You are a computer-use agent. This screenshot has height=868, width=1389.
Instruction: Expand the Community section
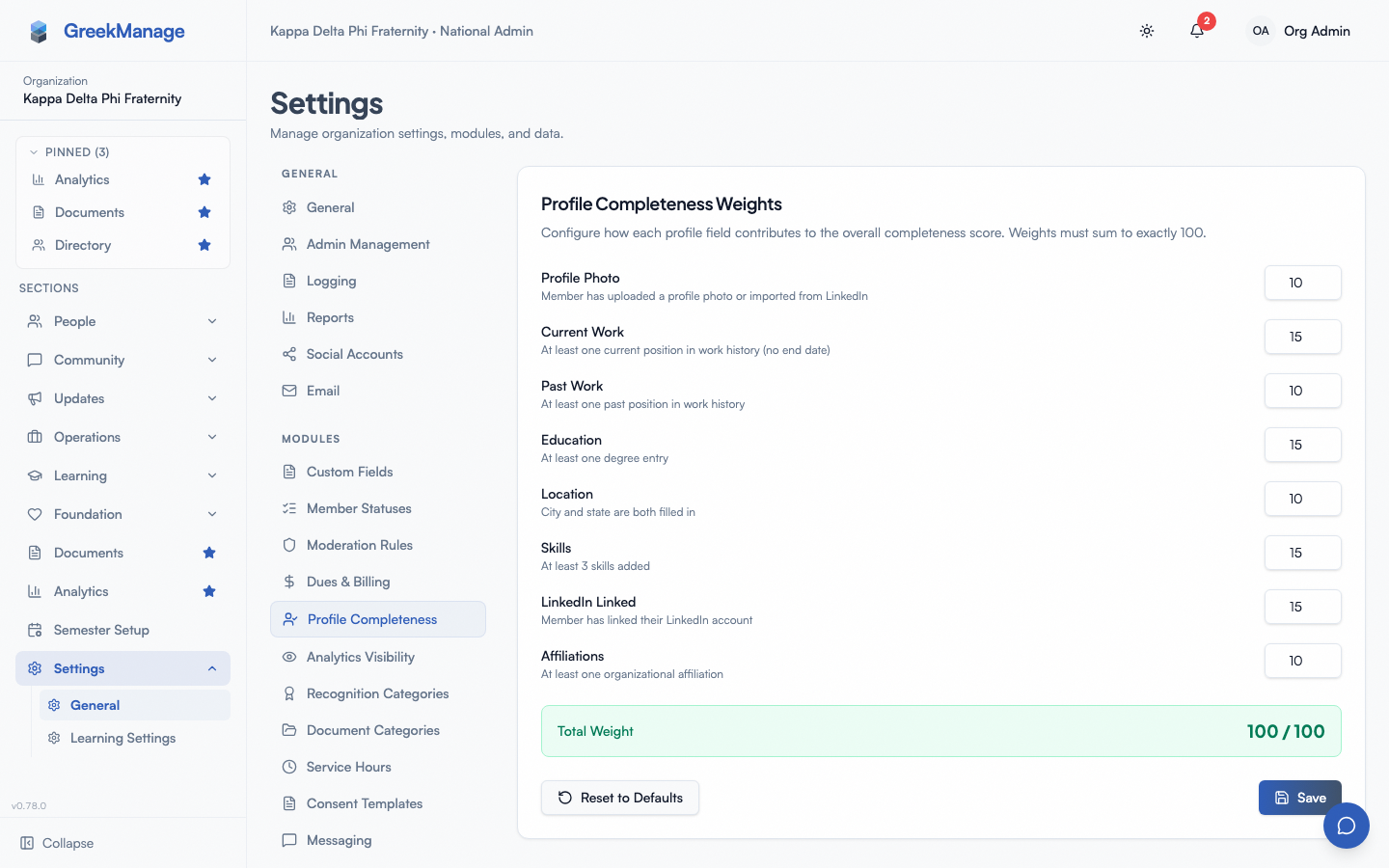[x=123, y=360]
